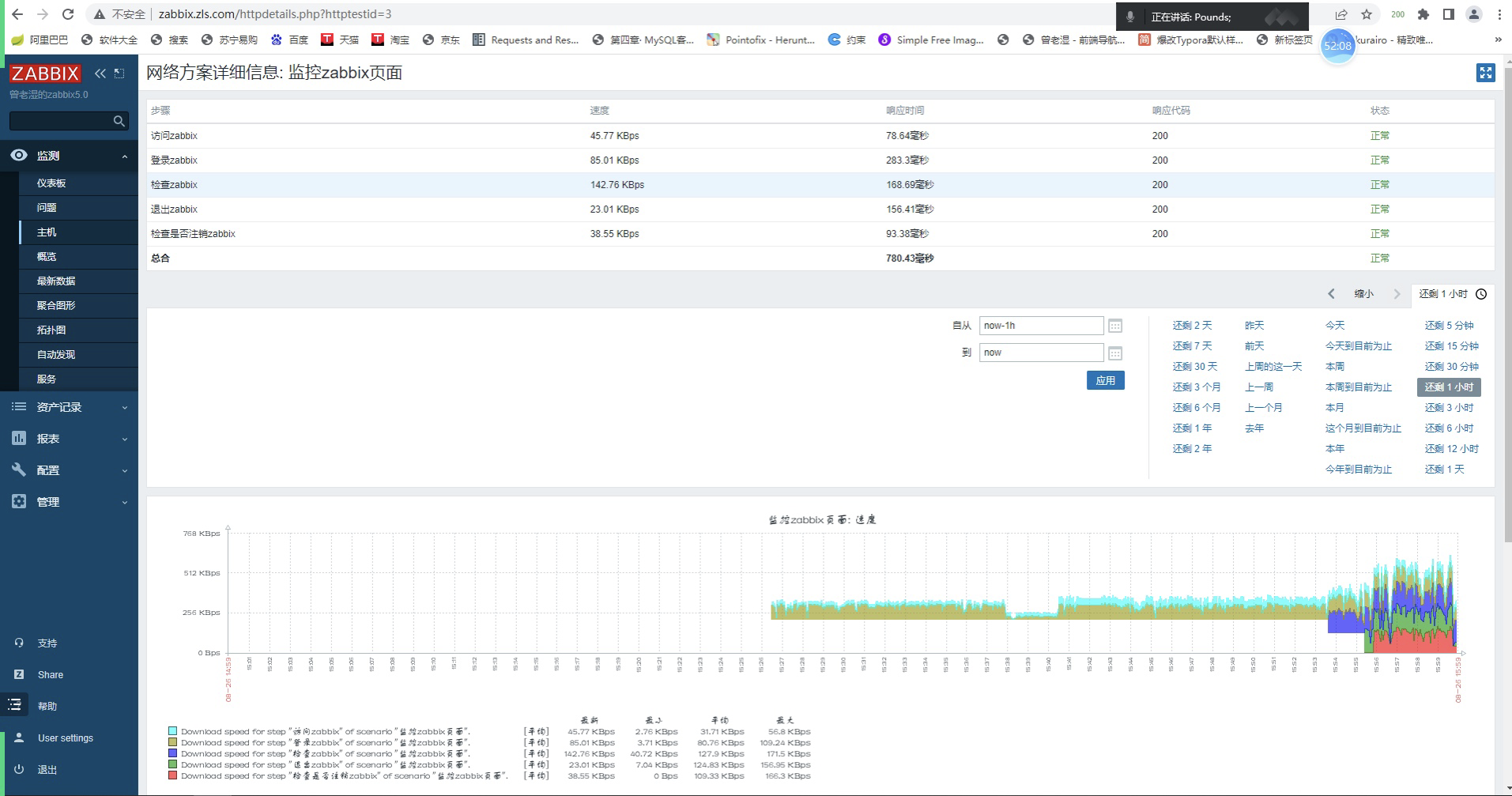Image resolution: width=1512 pixels, height=796 pixels.
Task: Select 昨天 yesterday time range
Action: pyautogui.click(x=1254, y=326)
